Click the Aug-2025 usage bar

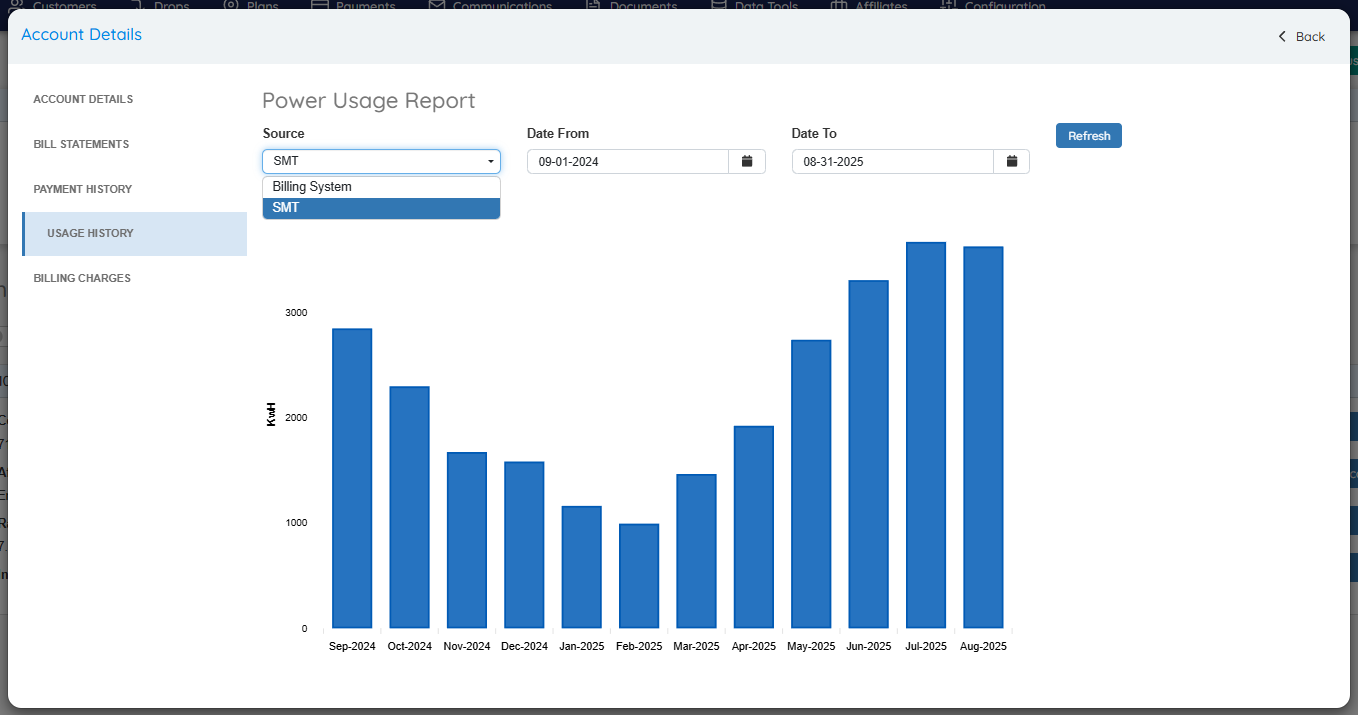click(x=983, y=437)
